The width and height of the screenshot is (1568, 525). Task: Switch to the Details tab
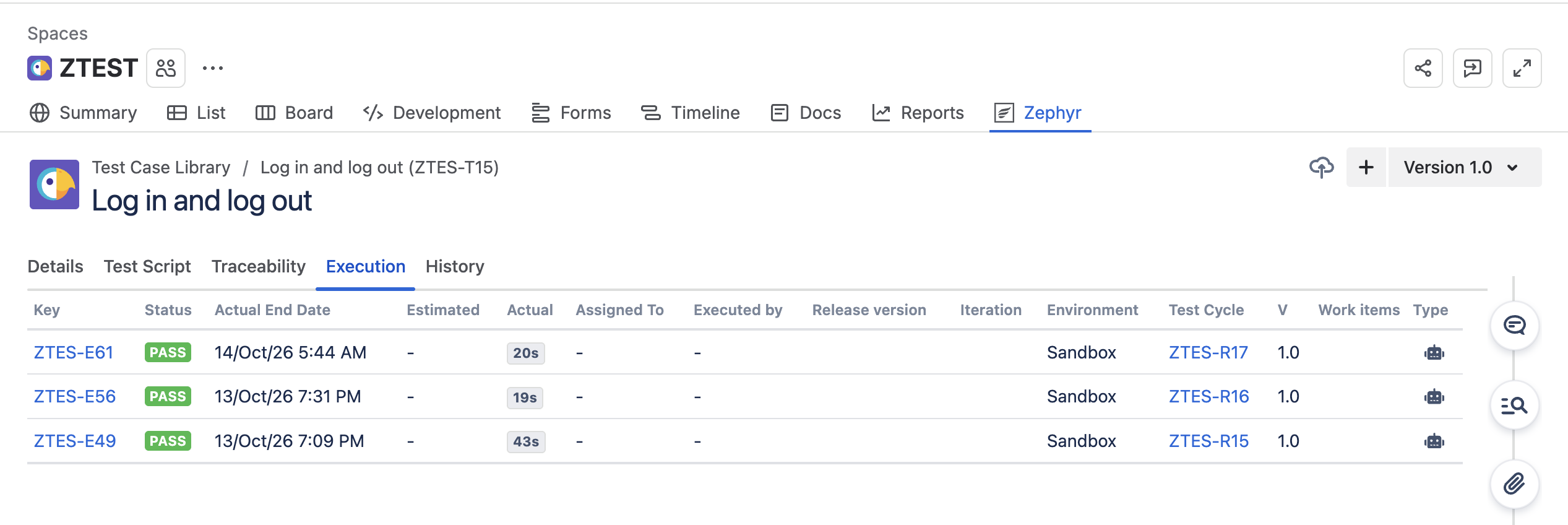pos(55,266)
